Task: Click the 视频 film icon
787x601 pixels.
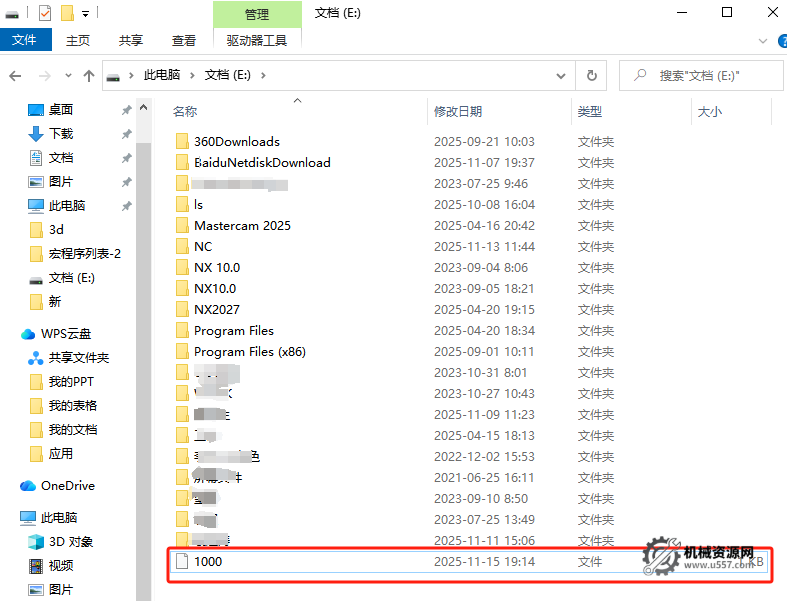Action: 36,566
